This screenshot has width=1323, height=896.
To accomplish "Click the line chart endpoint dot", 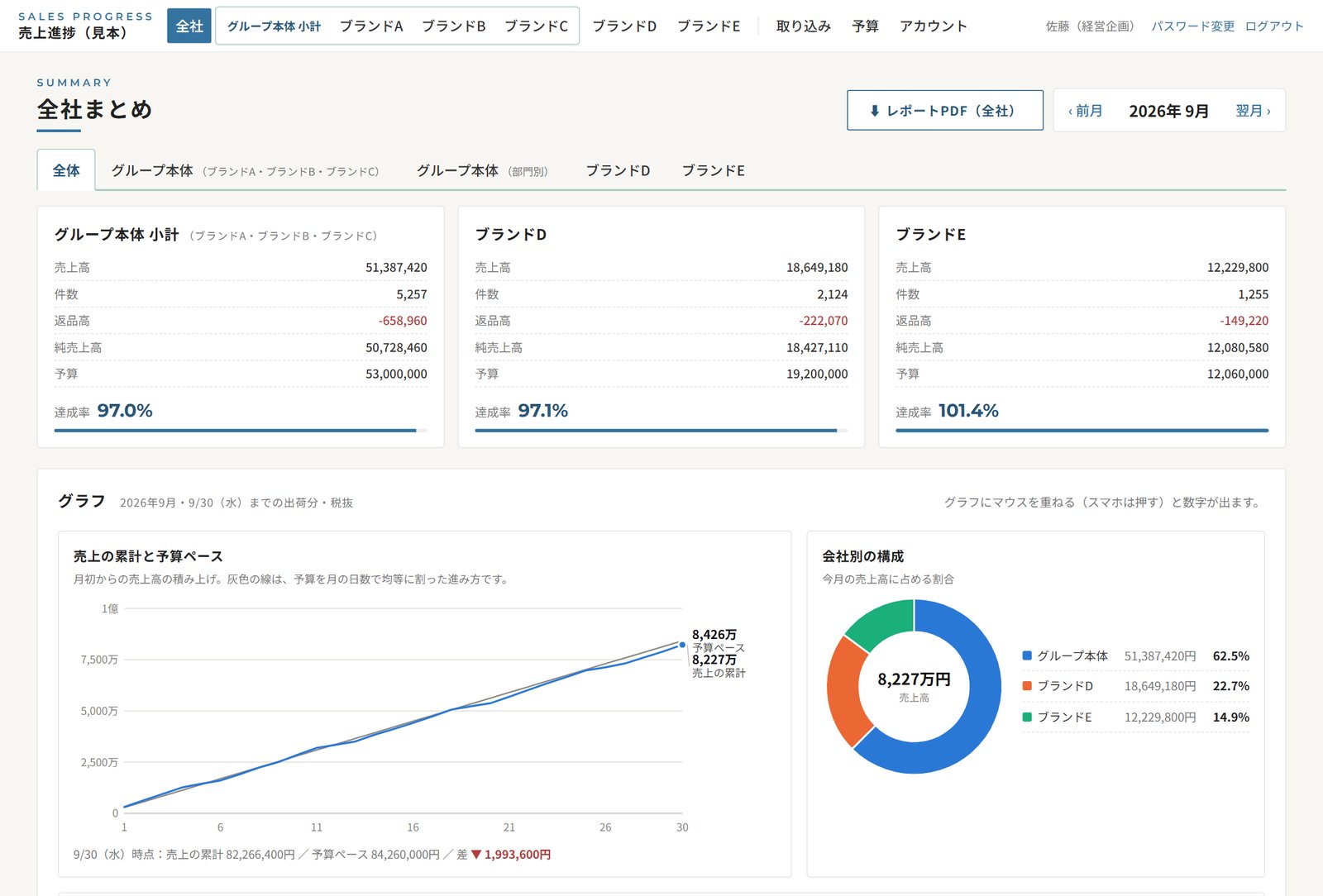I will tap(682, 645).
